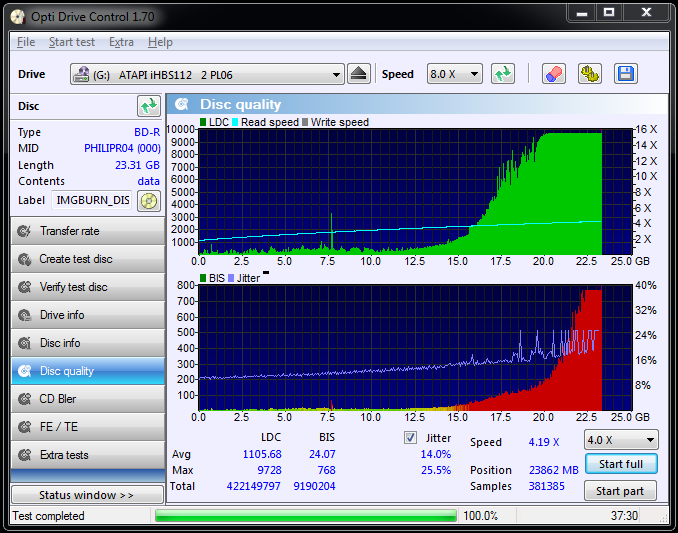Refresh drive speed with green arrows icon
This screenshot has height=533, width=678.
(503, 74)
